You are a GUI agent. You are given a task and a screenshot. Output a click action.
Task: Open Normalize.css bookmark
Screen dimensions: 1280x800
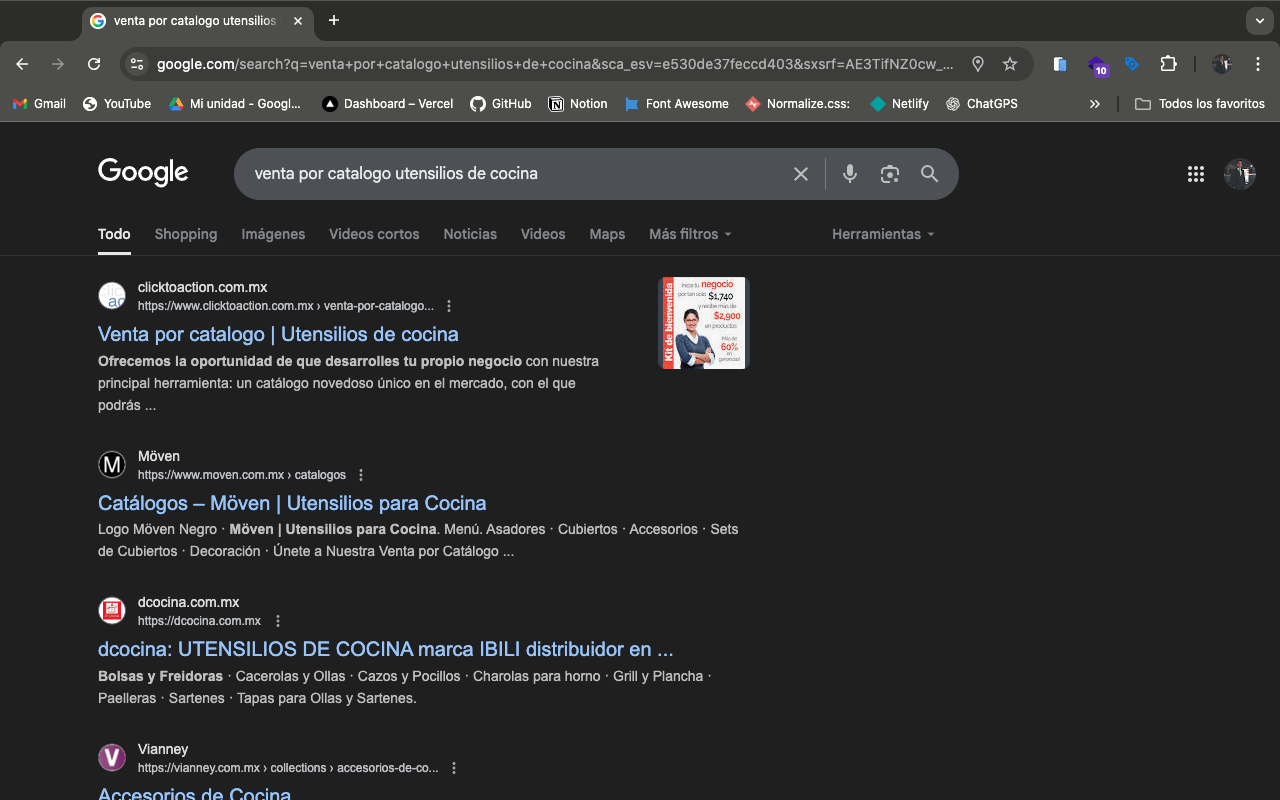tap(797, 103)
